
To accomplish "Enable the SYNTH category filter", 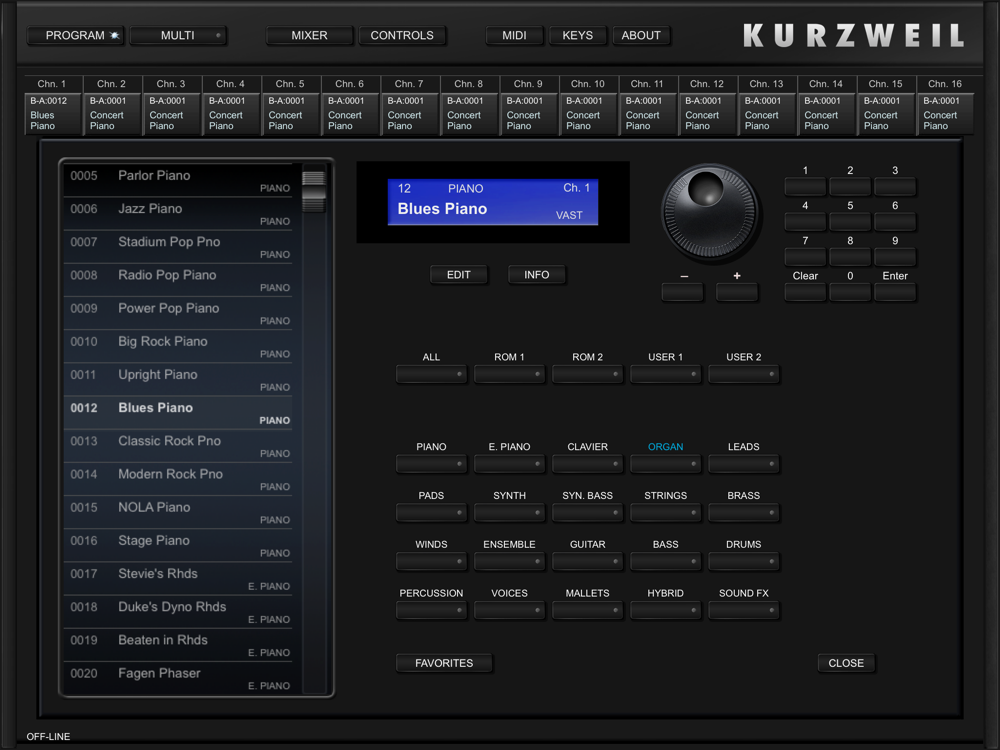I will click(x=509, y=513).
